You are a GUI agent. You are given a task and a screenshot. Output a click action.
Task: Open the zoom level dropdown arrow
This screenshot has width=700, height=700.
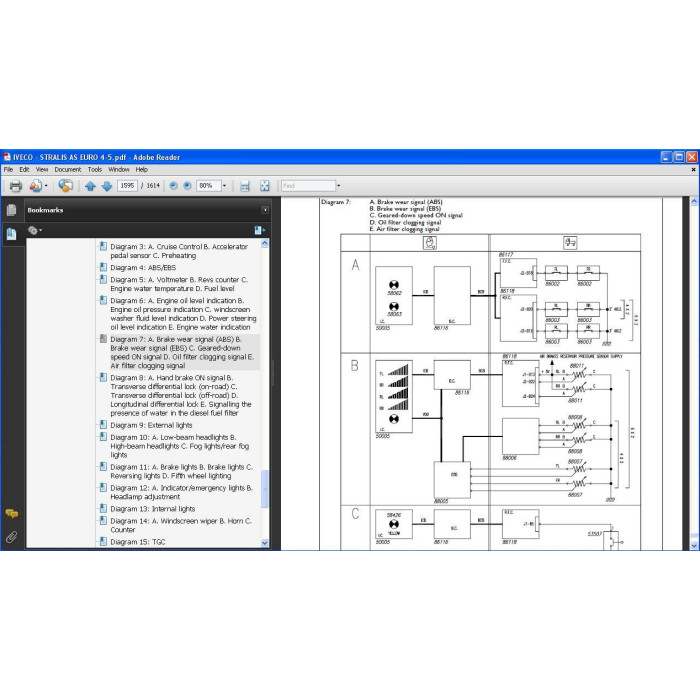225,186
